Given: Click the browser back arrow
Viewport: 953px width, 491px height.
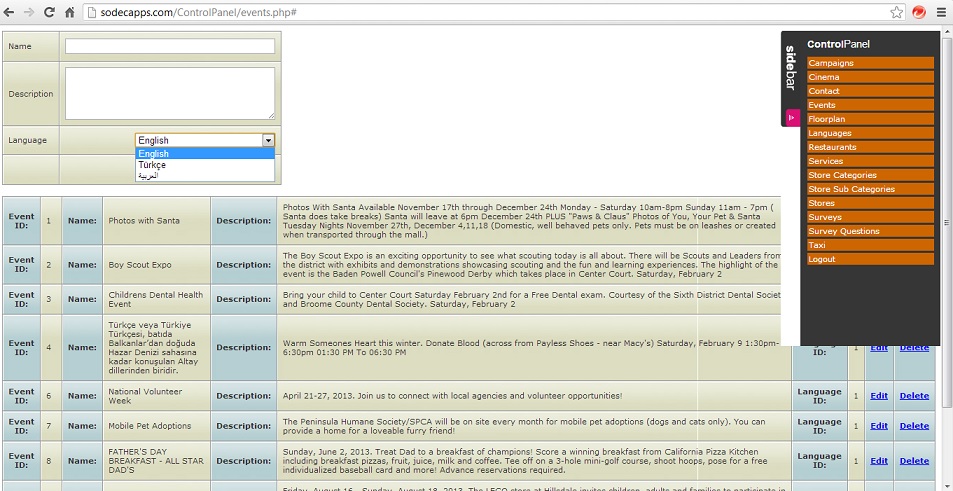Looking at the screenshot, I should coord(10,12).
